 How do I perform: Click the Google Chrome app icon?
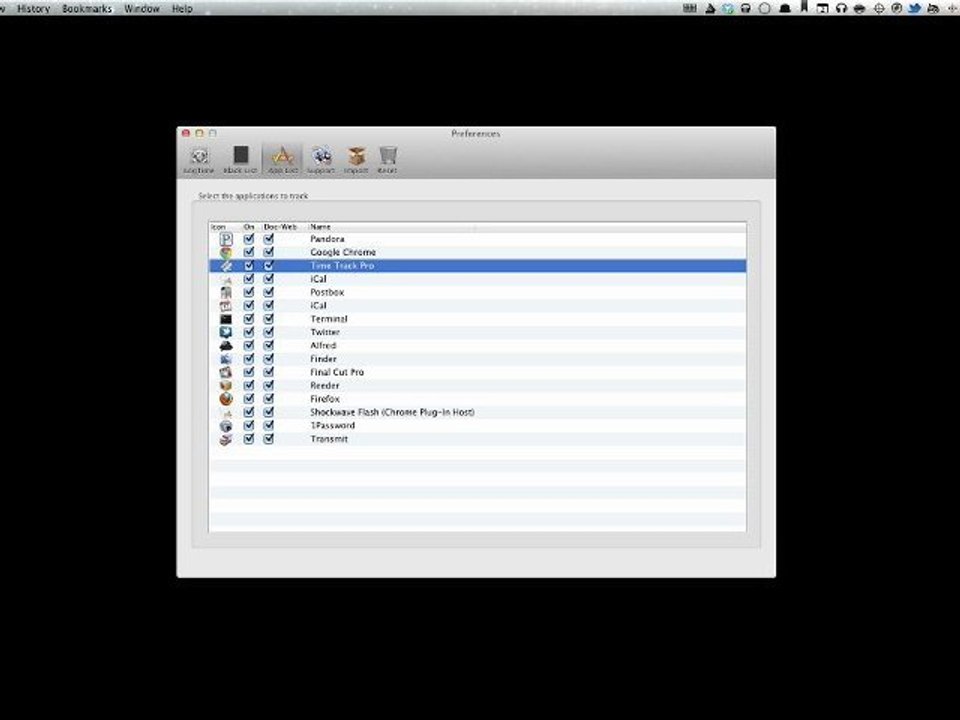226,252
